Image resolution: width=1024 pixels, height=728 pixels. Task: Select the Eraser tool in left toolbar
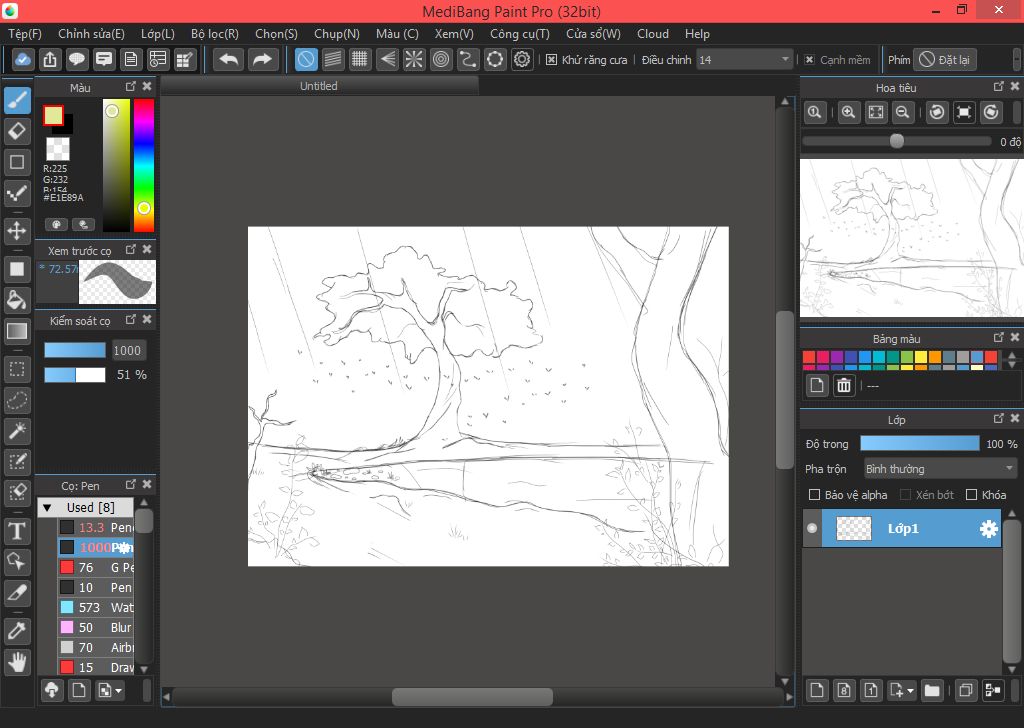pos(17,131)
